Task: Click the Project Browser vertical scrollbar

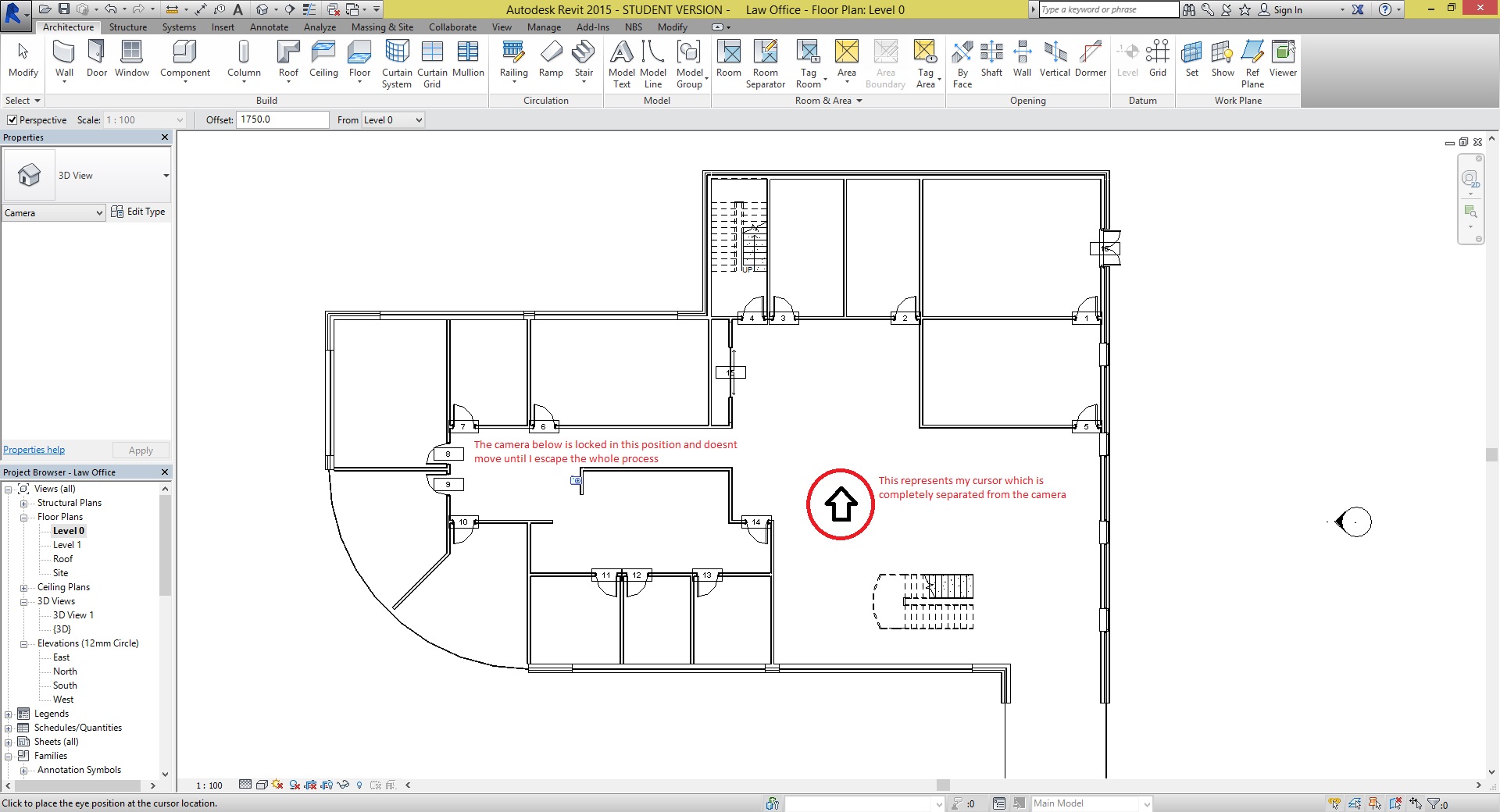Action: click(x=165, y=543)
